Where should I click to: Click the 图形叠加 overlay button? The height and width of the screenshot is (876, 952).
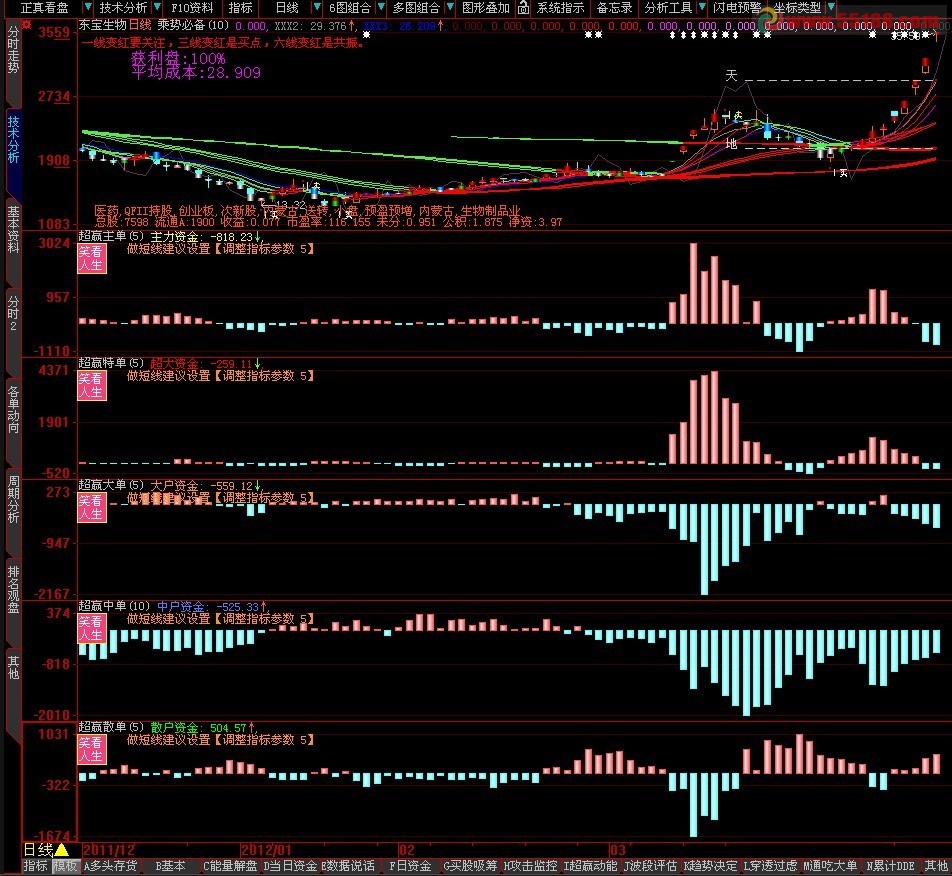click(x=486, y=8)
